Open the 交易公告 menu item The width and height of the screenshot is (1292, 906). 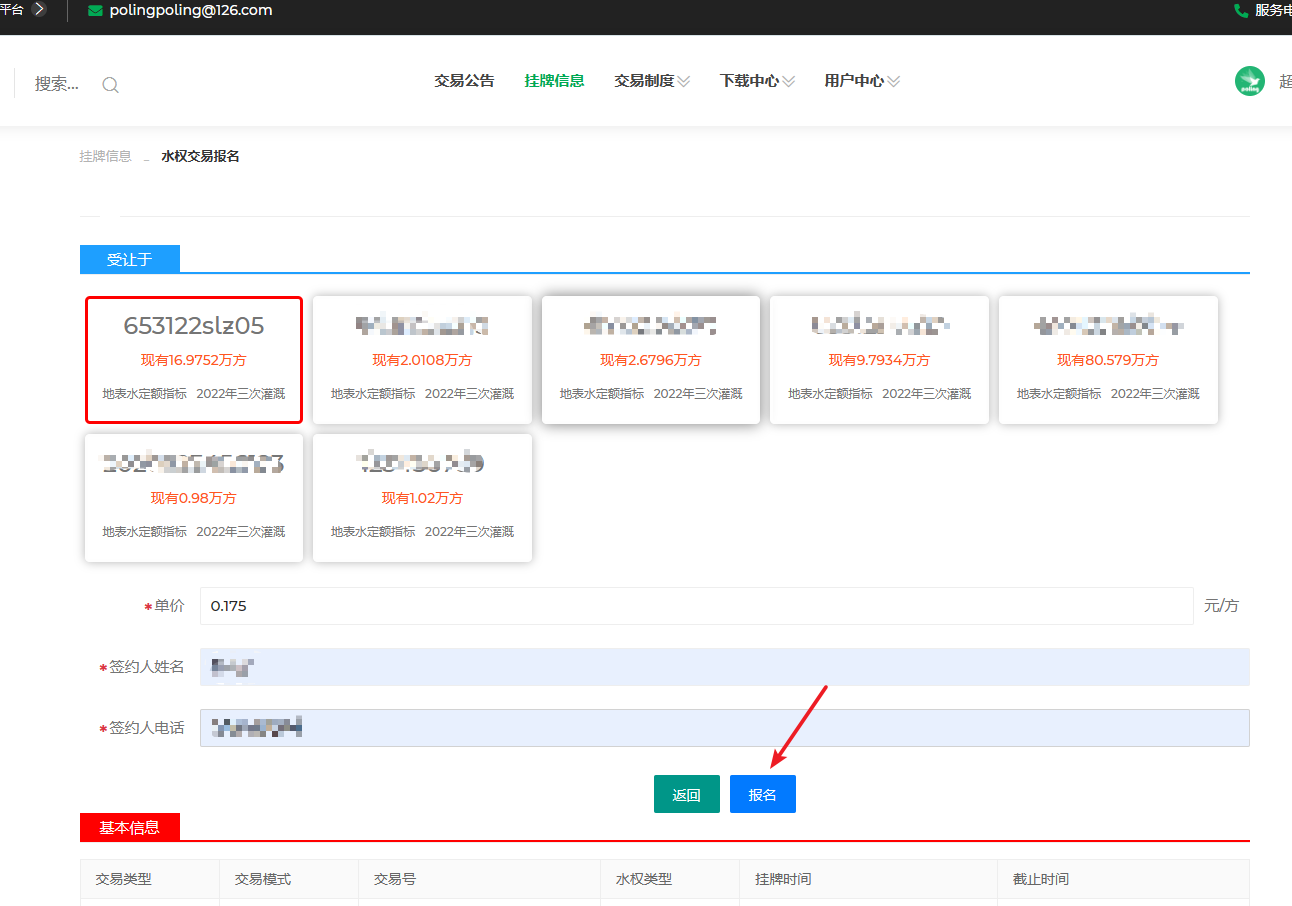click(464, 81)
